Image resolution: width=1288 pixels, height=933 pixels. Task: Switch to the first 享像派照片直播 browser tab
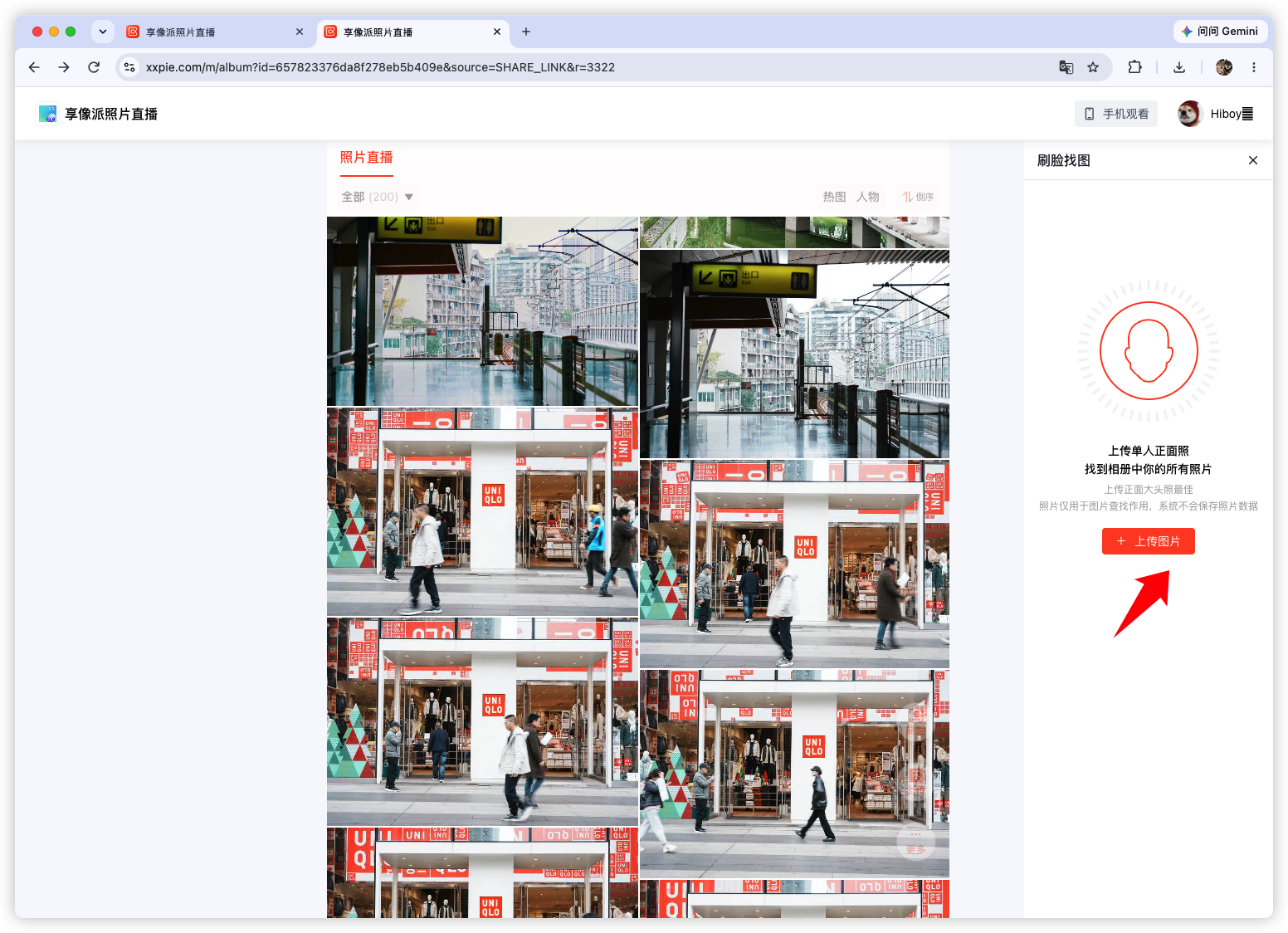215,32
